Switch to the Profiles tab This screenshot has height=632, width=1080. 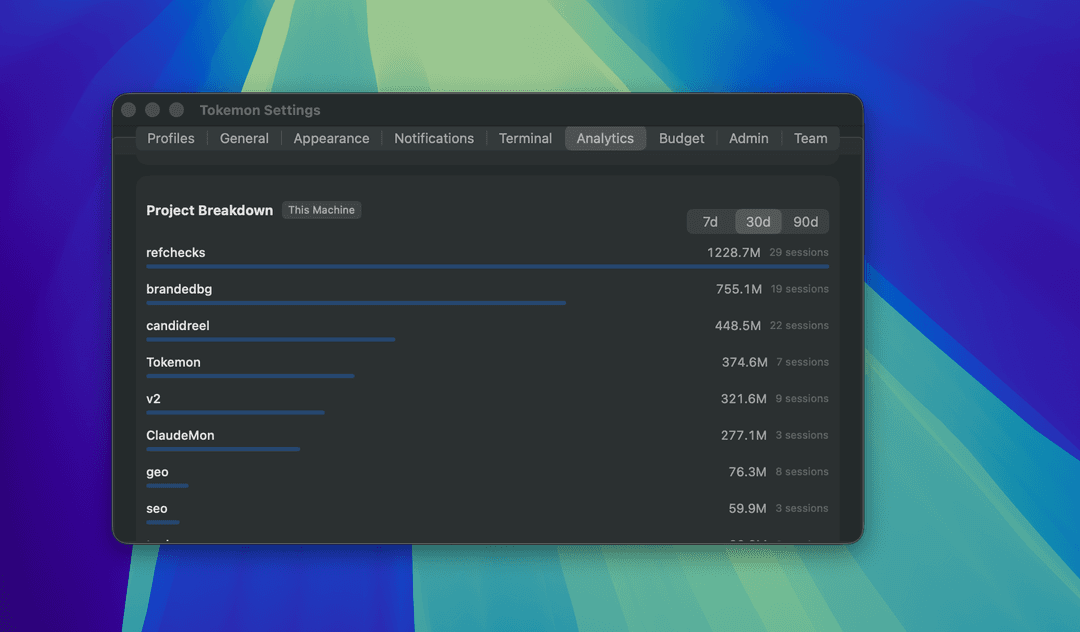pos(170,138)
